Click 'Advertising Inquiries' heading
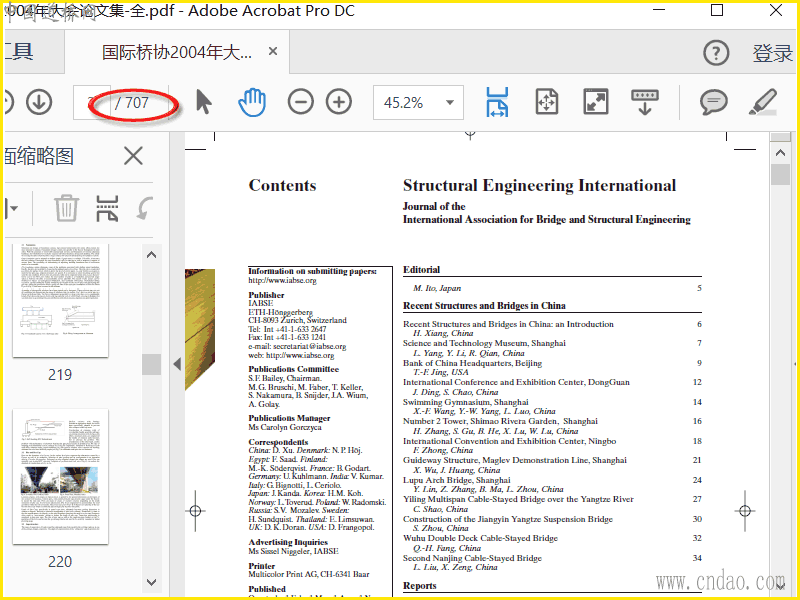This screenshot has width=800, height=600. tap(288, 542)
